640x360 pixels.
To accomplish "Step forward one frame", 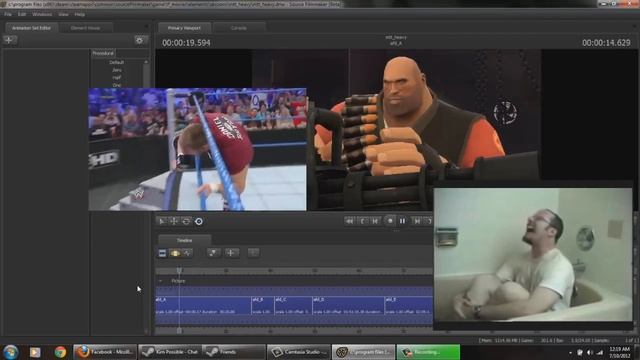I will click(417, 221).
